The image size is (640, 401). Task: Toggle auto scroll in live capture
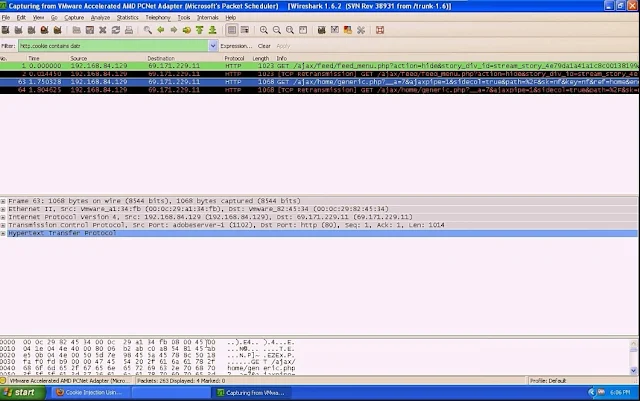(x=245, y=30)
